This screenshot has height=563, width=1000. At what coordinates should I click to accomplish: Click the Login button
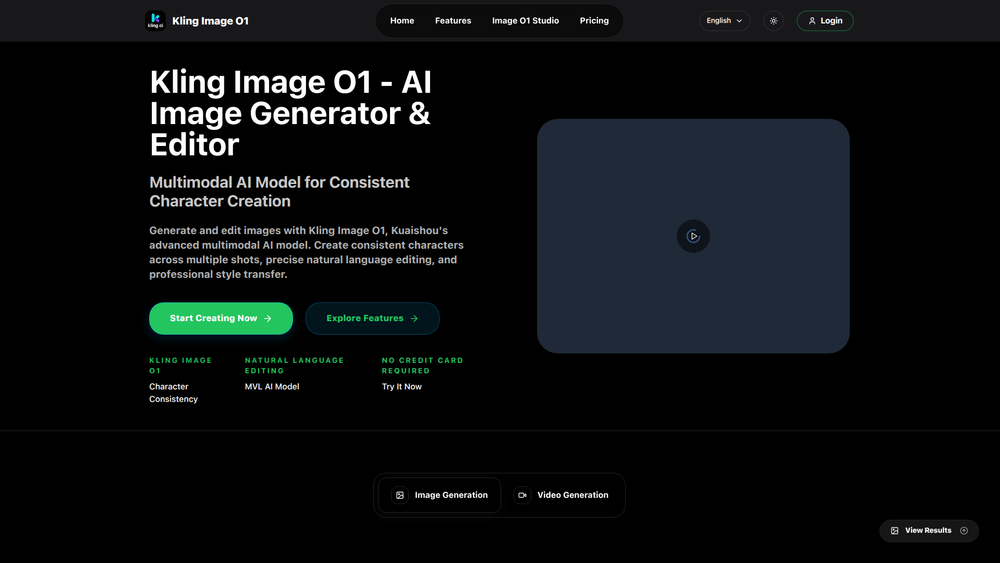coord(825,21)
